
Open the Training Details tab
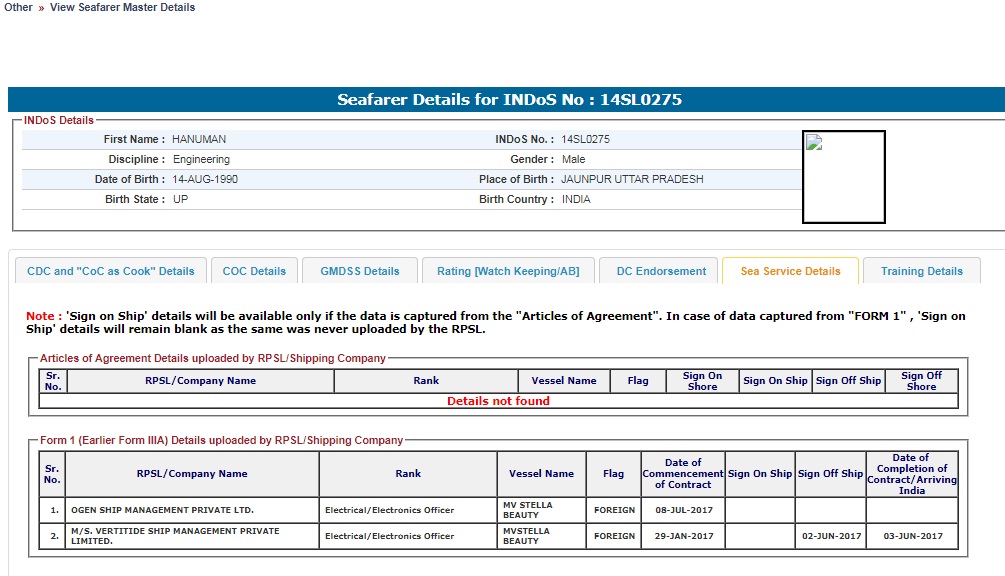(x=921, y=271)
